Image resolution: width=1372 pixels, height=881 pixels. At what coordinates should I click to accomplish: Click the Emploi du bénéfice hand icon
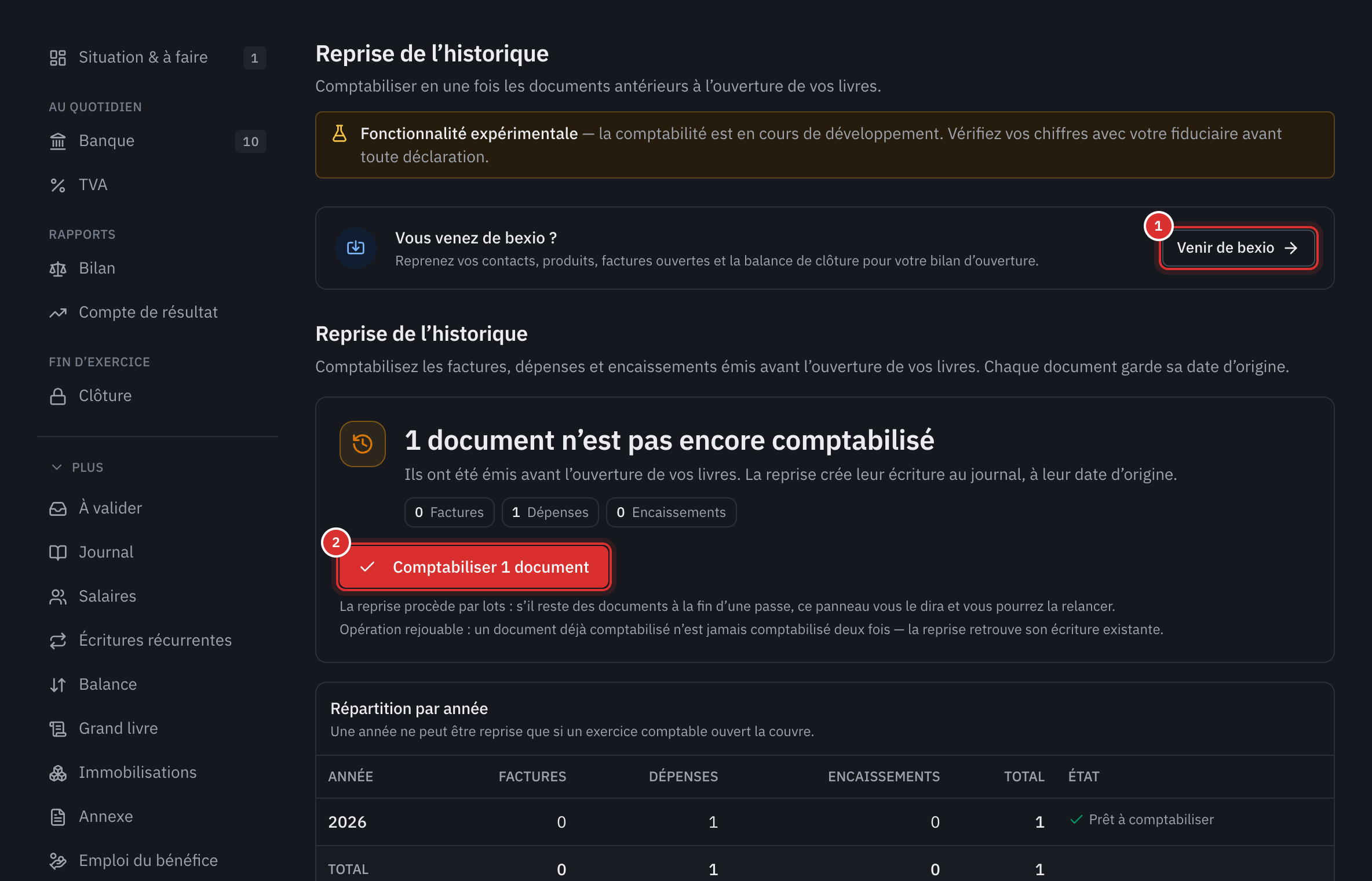(x=58, y=861)
